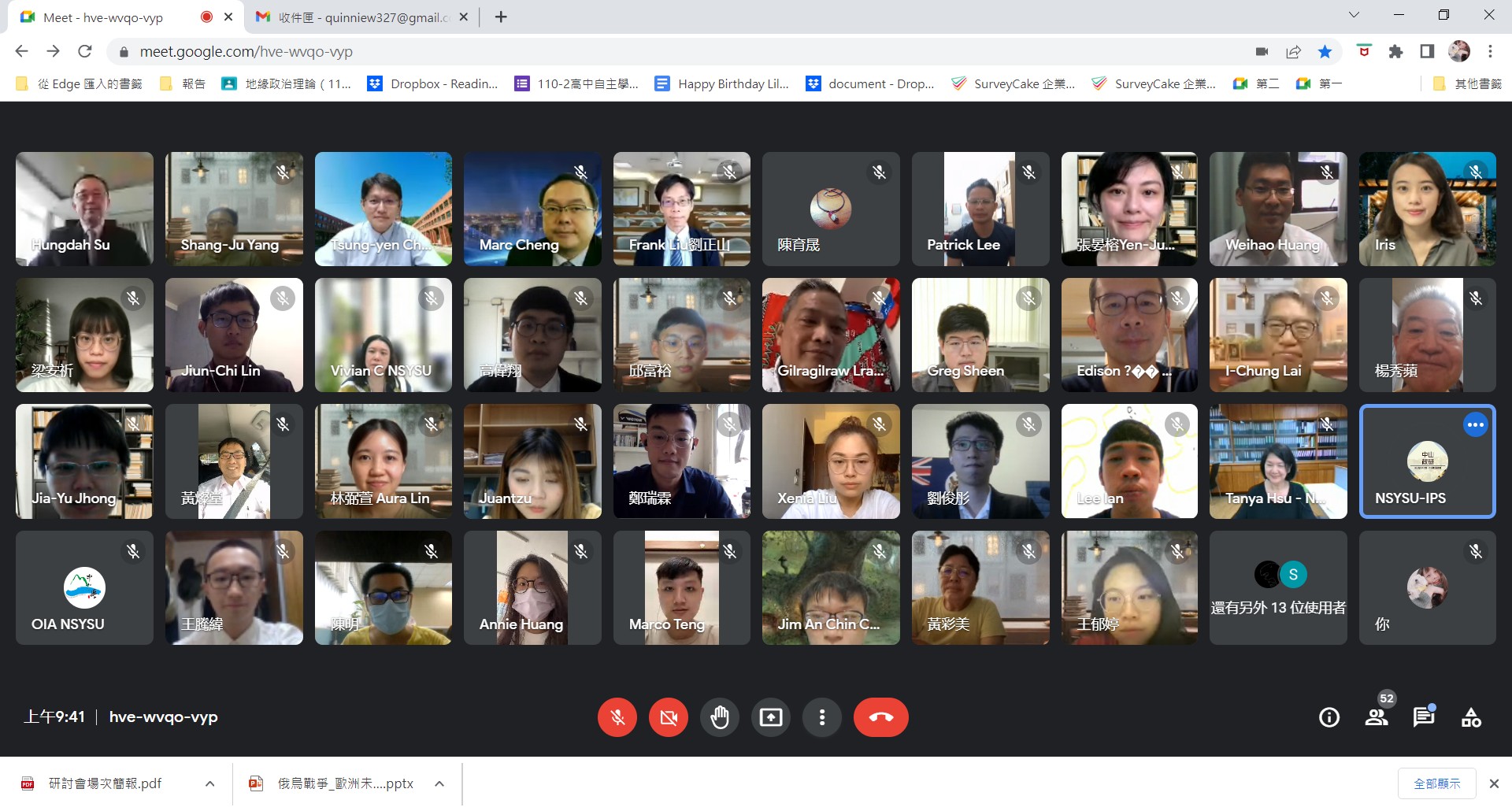Screen dimensions: 1512x811
Task: Toggle the camera on/off button
Action: [x=669, y=717]
